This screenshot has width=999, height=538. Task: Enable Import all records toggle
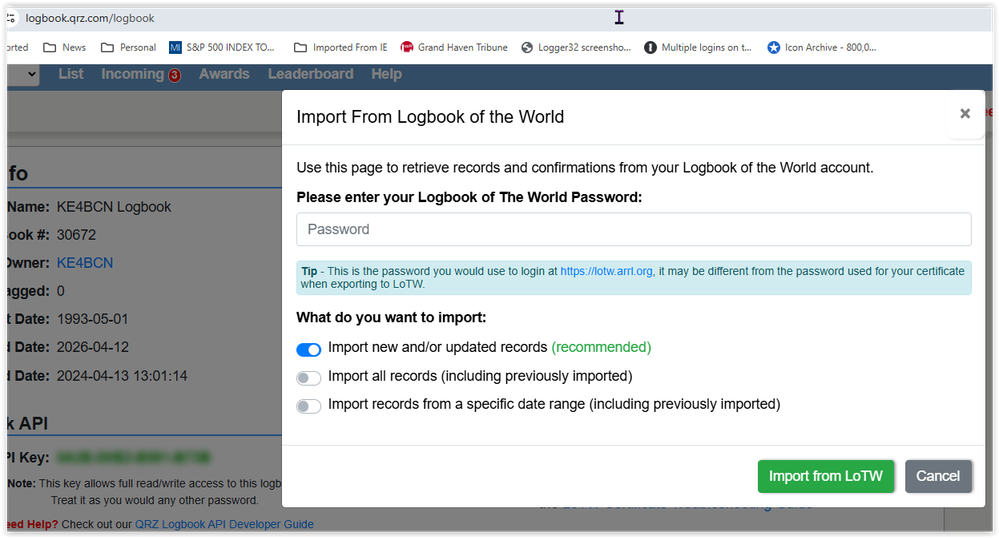(308, 378)
